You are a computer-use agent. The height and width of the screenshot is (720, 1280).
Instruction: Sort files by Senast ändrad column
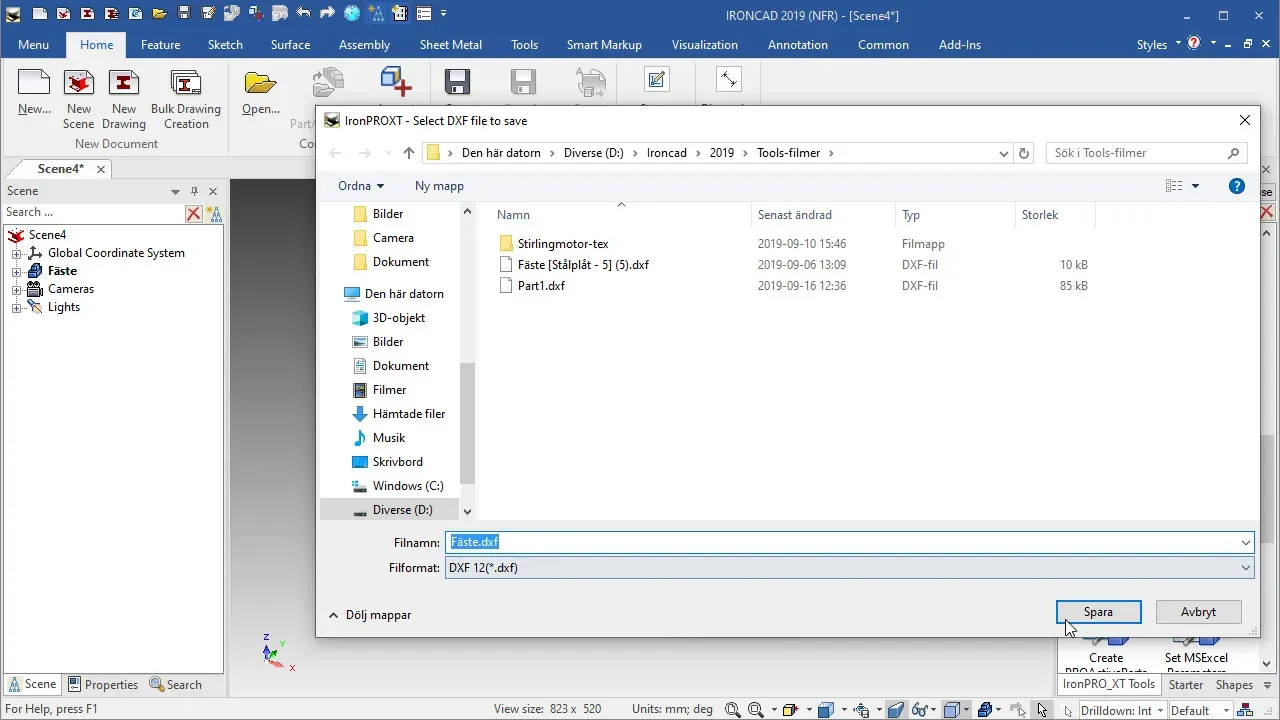tap(795, 215)
